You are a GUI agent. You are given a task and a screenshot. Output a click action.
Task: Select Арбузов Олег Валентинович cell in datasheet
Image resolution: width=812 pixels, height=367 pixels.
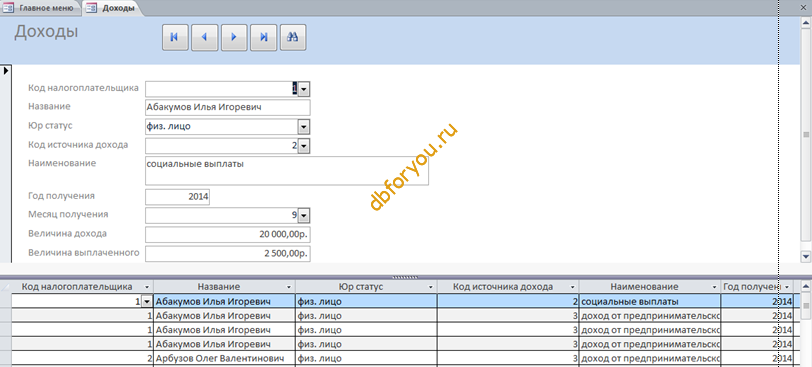[x=224, y=358]
